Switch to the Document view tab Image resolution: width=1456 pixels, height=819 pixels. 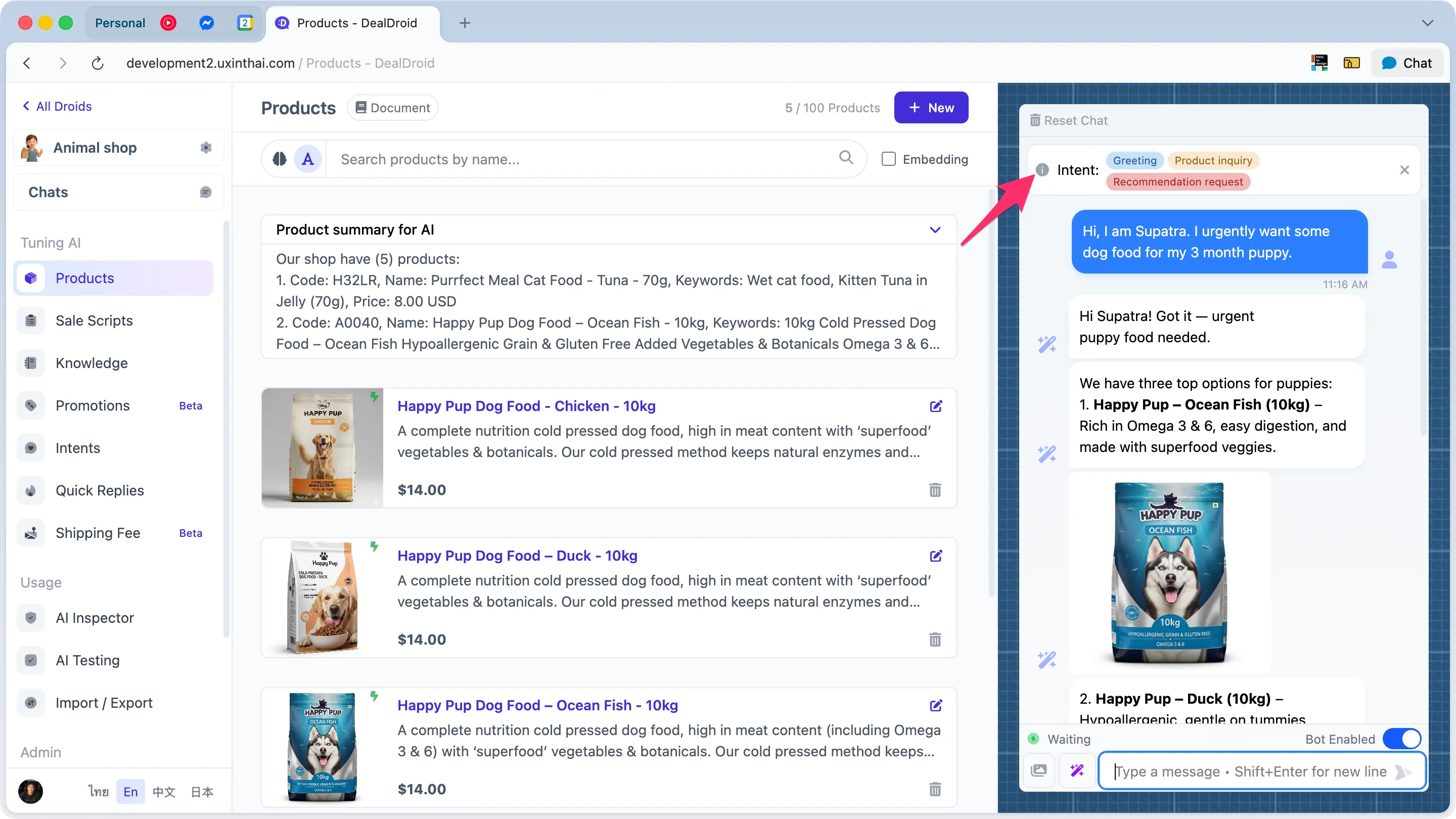[x=392, y=107]
